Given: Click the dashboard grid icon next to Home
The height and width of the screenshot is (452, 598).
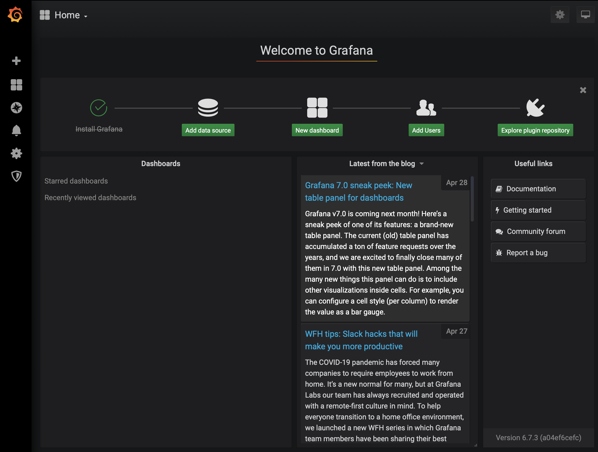Looking at the screenshot, I should point(45,15).
